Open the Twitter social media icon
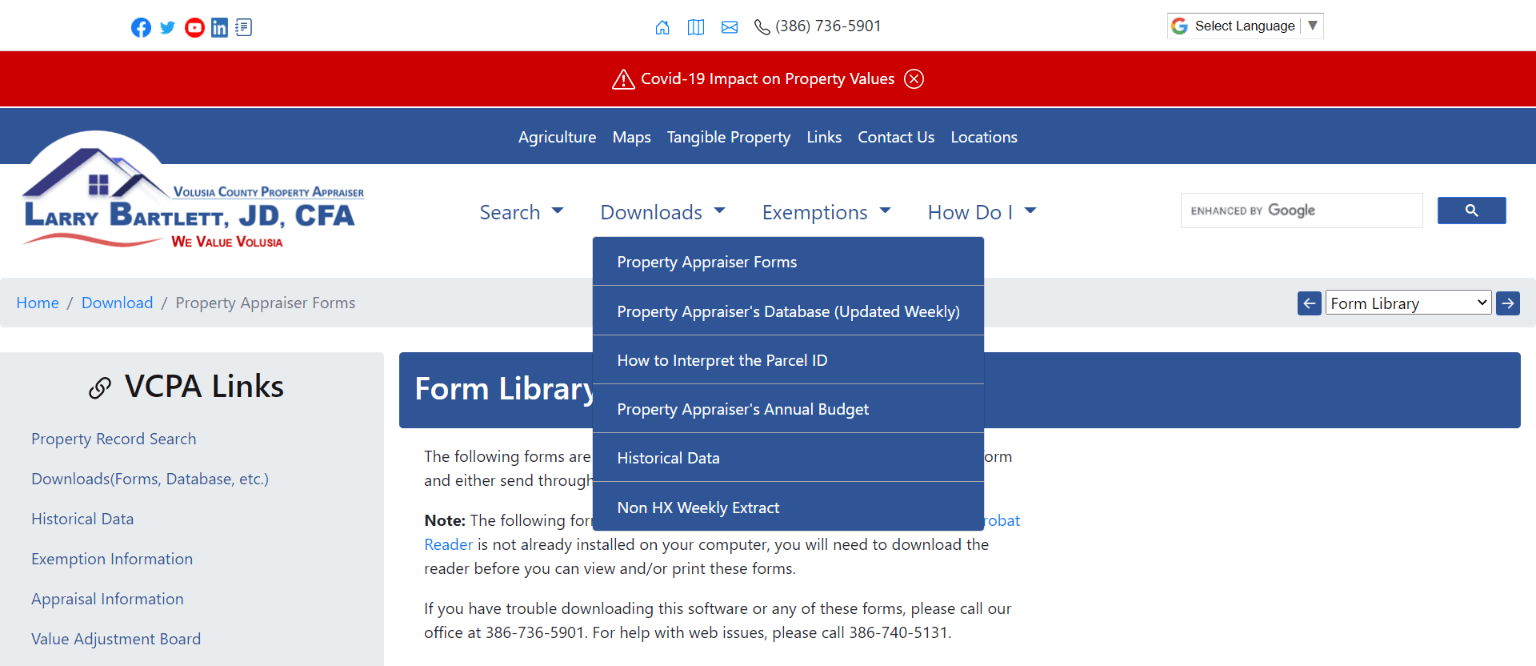Image resolution: width=1536 pixels, height=666 pixels. click(x=167, y=27)
